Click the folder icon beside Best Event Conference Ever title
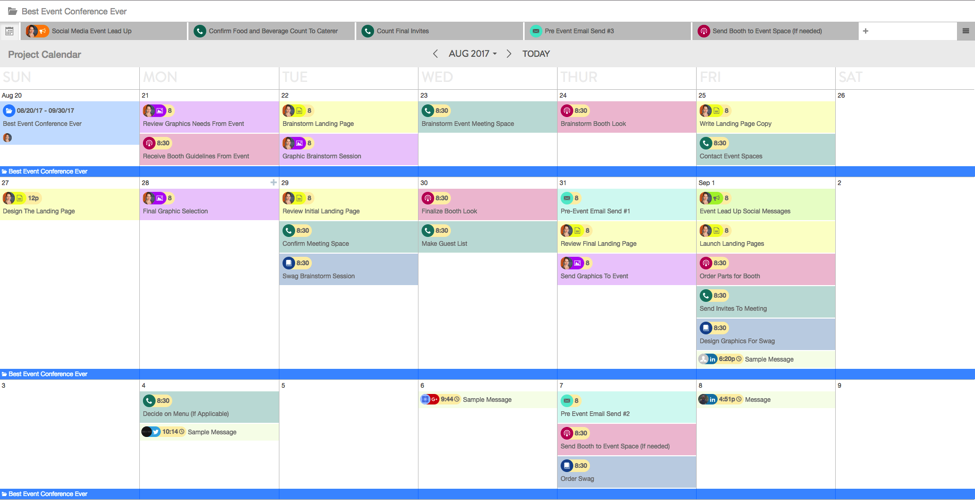 click(12, 11)
